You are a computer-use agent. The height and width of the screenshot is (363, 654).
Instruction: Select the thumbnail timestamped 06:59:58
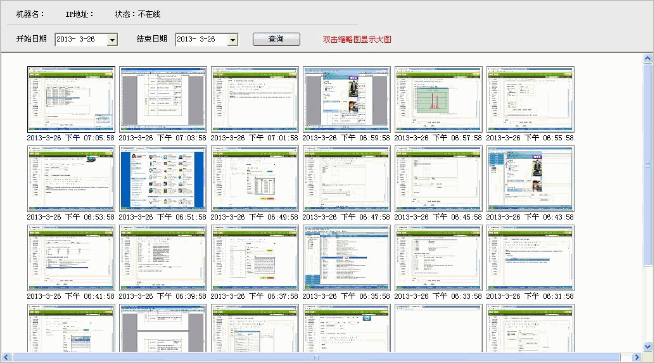pyautogui.click(x=347, y=99)
